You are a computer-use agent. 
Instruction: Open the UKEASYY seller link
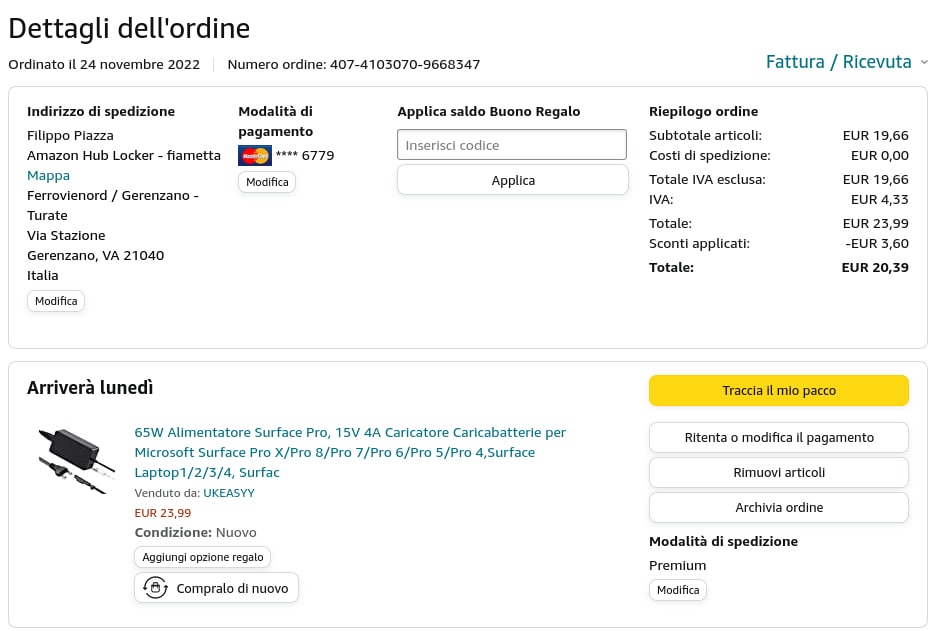pyautogui.click(x=229, y=493)
